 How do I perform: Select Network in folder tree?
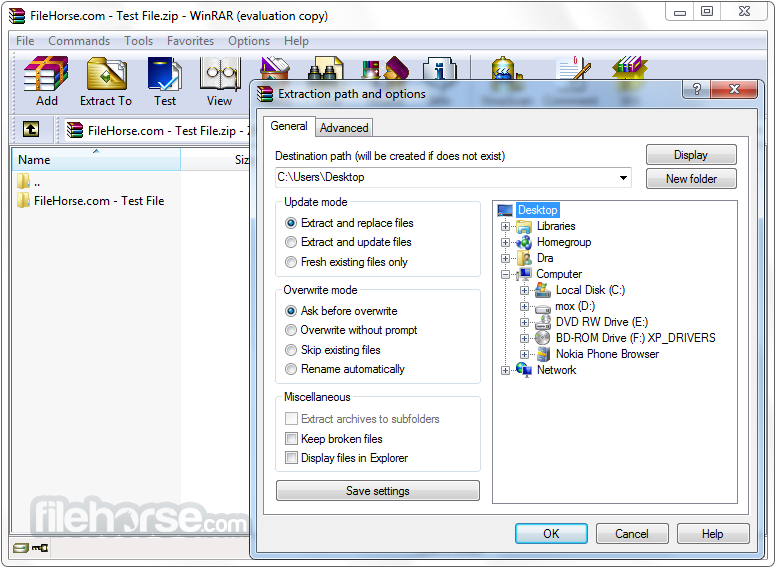[556, 370]
